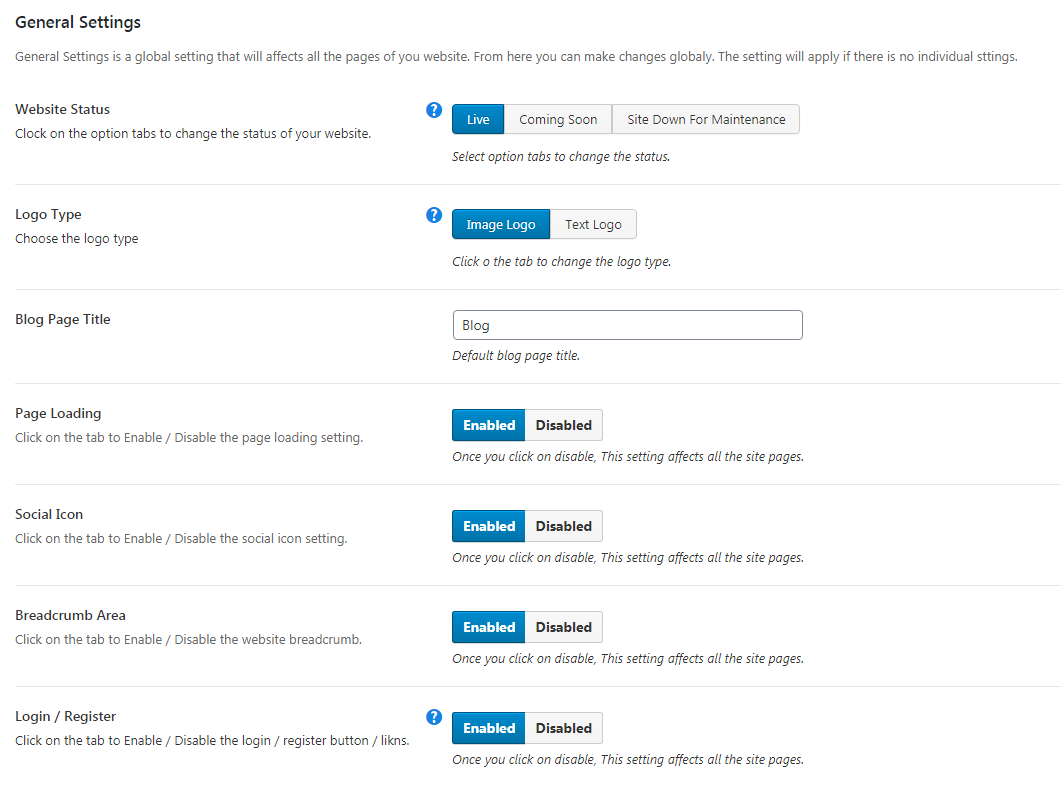This screenshot has width=1061, height=785.
Task: Click the Logo Type label
Action: 48,215
